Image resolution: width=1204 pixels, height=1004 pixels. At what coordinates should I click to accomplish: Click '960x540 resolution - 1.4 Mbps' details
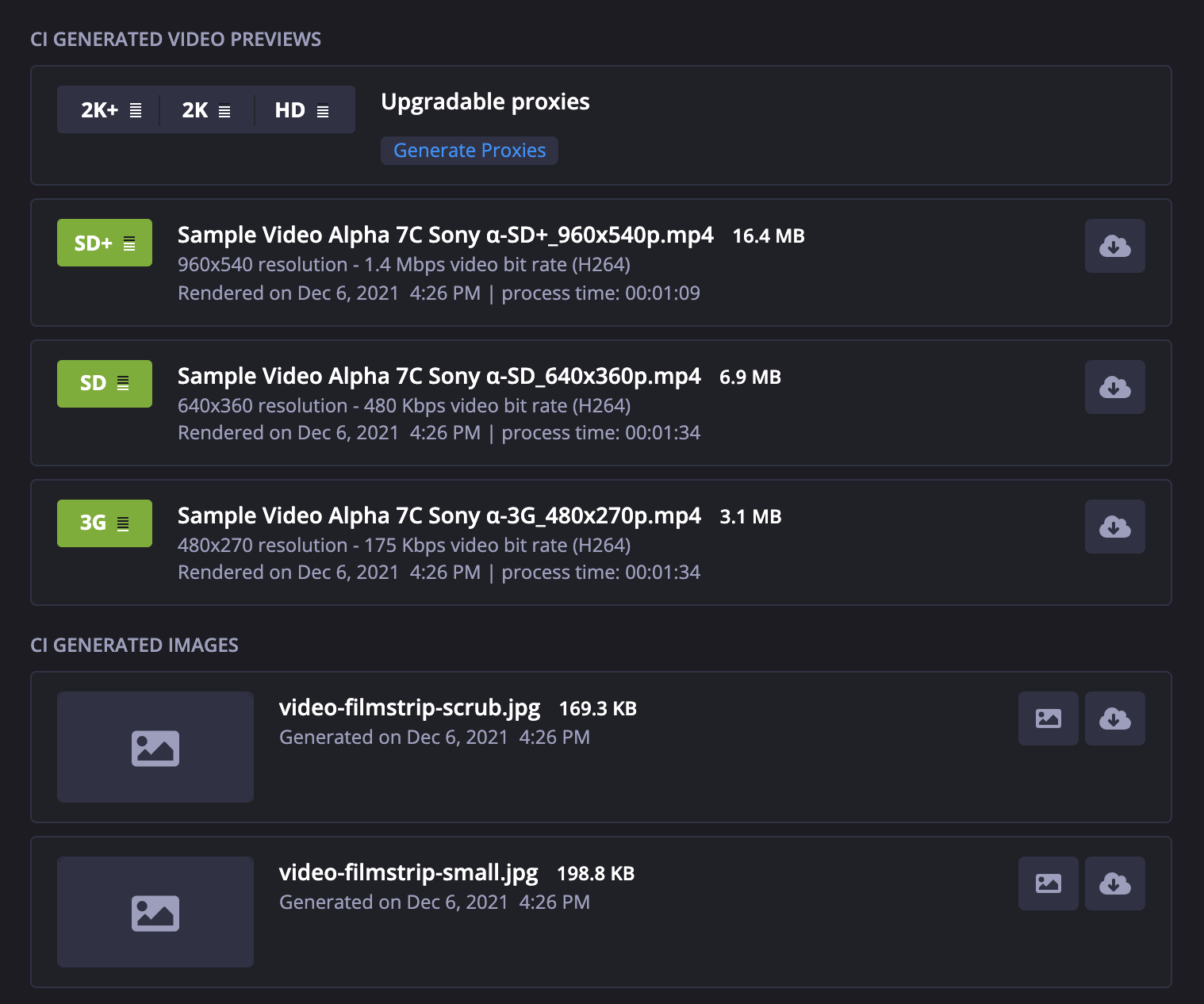point(404,265)
